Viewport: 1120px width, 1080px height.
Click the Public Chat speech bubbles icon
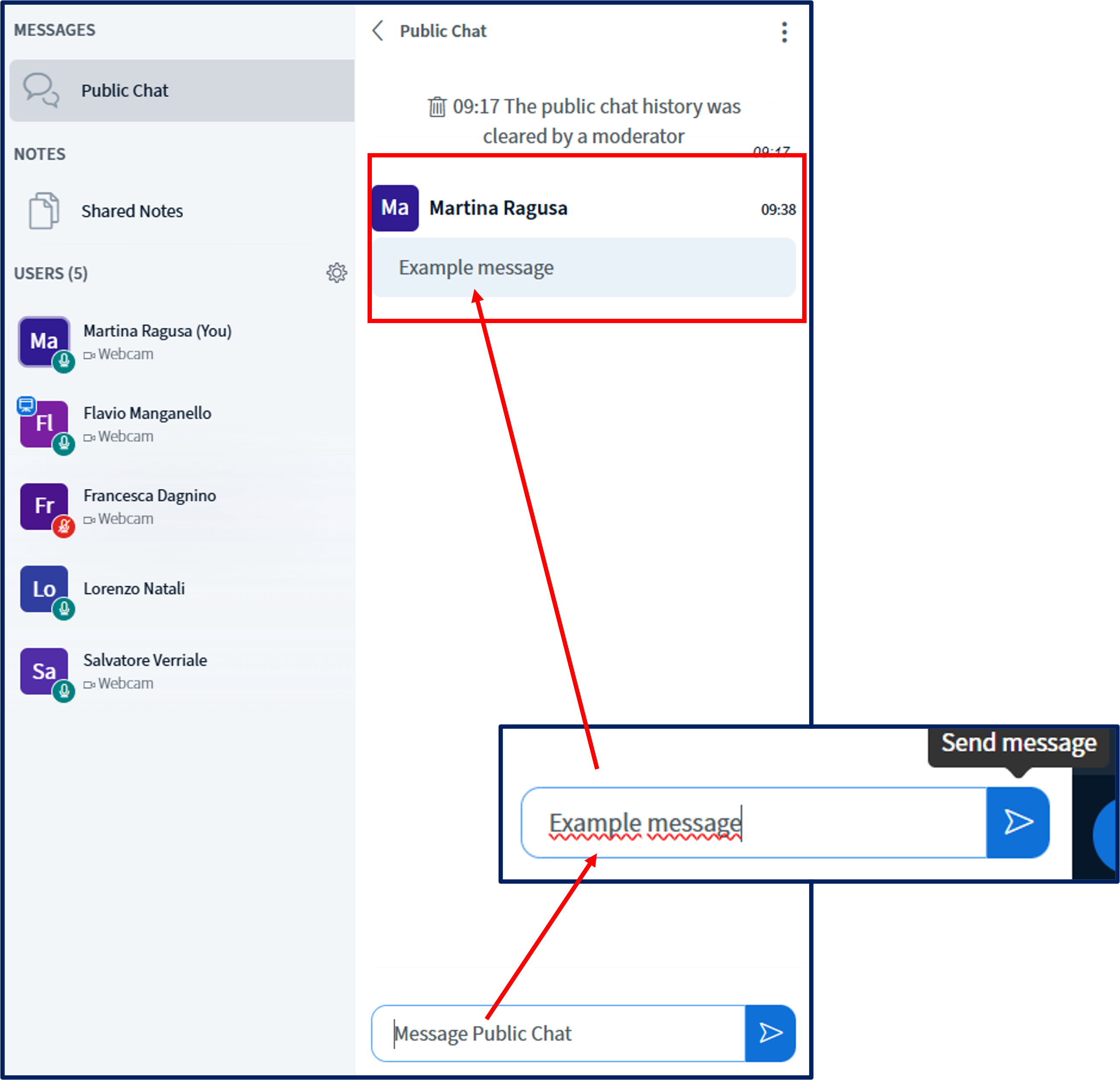[40, 90]
